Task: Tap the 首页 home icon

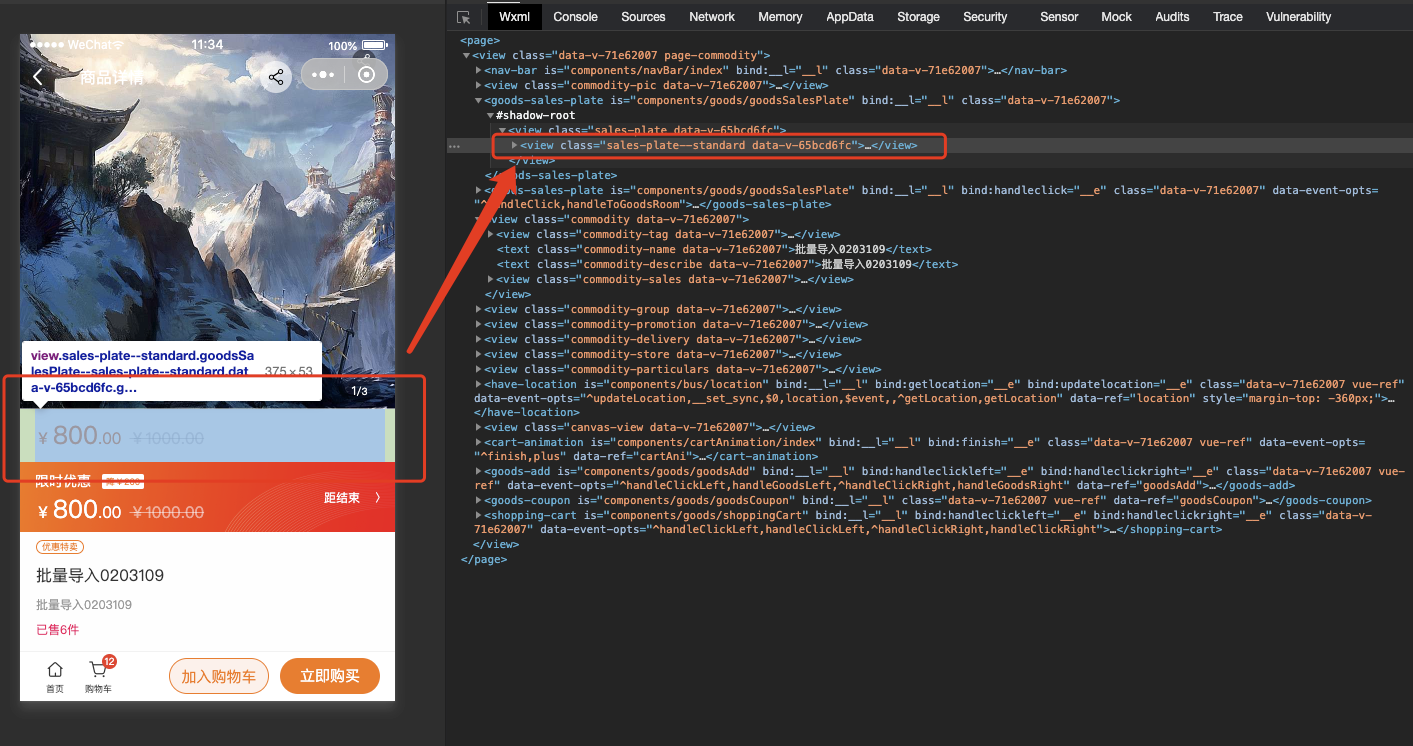Action: coord(55,677)
